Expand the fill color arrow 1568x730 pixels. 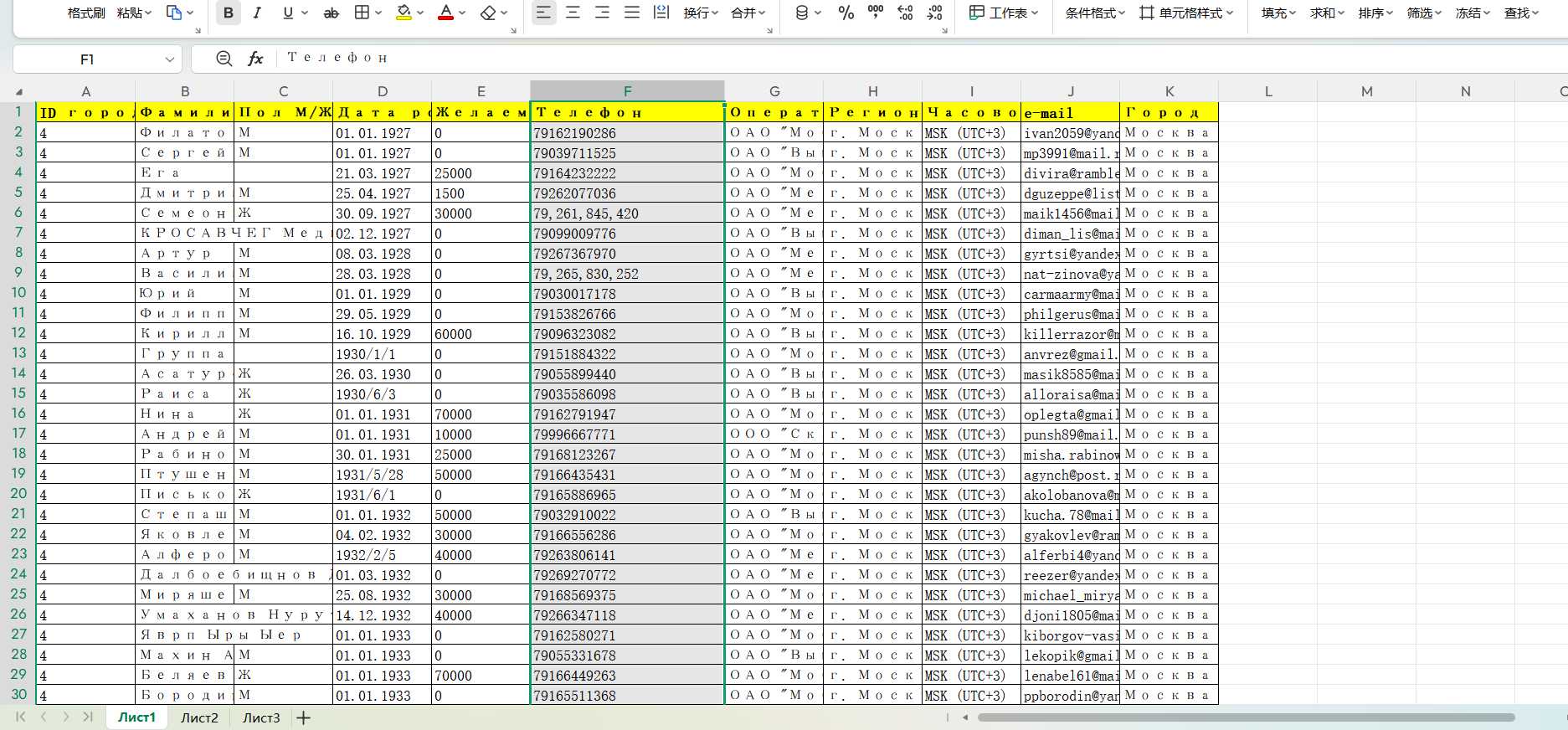point(420,13)
